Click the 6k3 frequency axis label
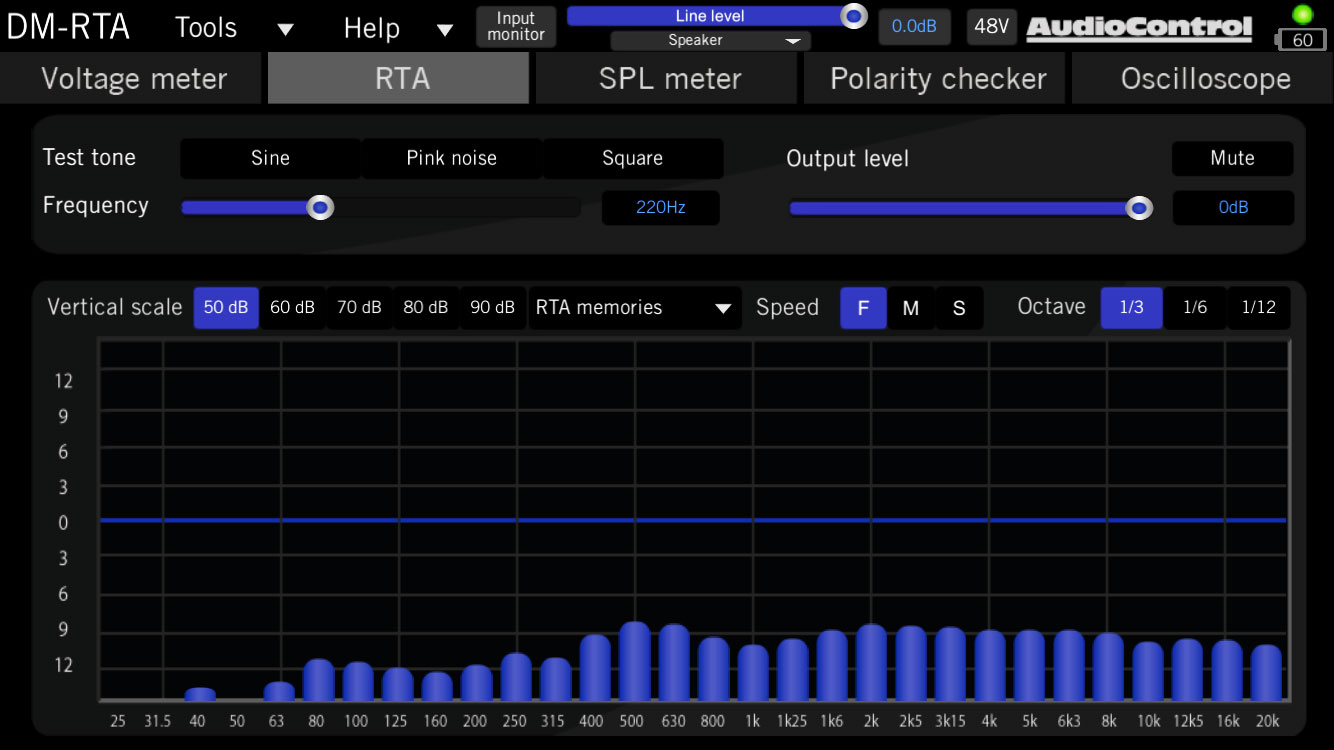The height and width of the screenshot is (750, 1334). [1069, 721]
